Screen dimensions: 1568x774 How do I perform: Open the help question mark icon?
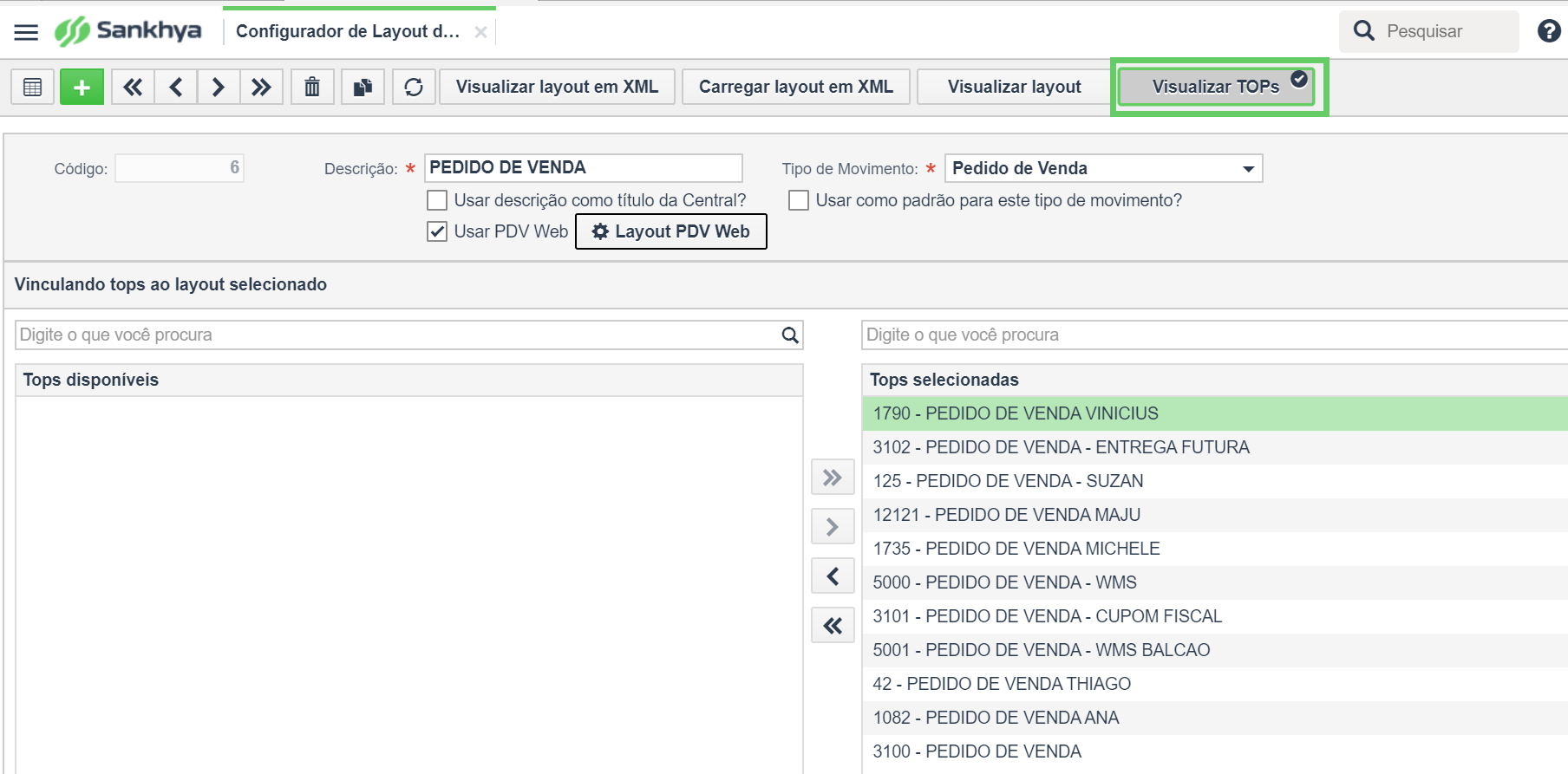coord(1549,31)
